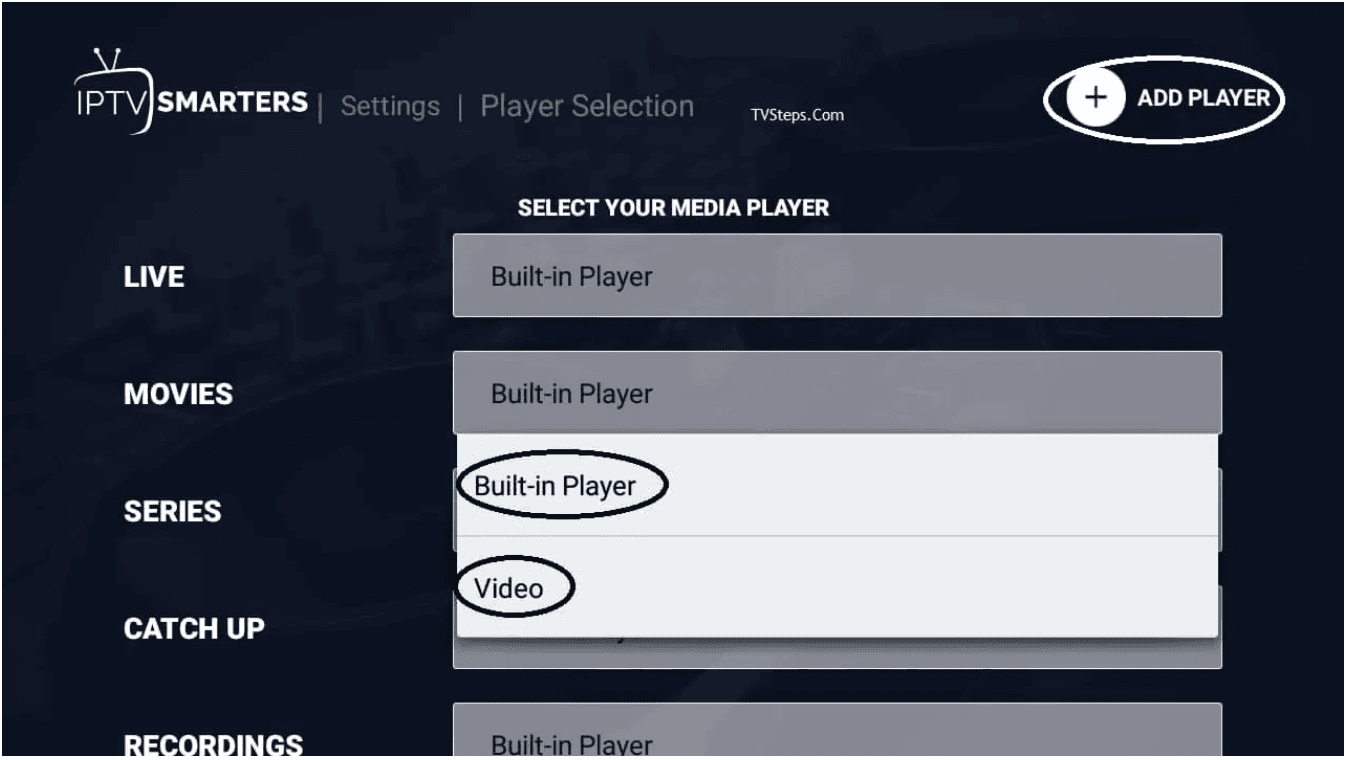The width and height of the screenshot is (1346, 760).
Task: Click the CATCH UP dropdown strip below the popup
Action: pyautogui.click(x=836, y=653)
